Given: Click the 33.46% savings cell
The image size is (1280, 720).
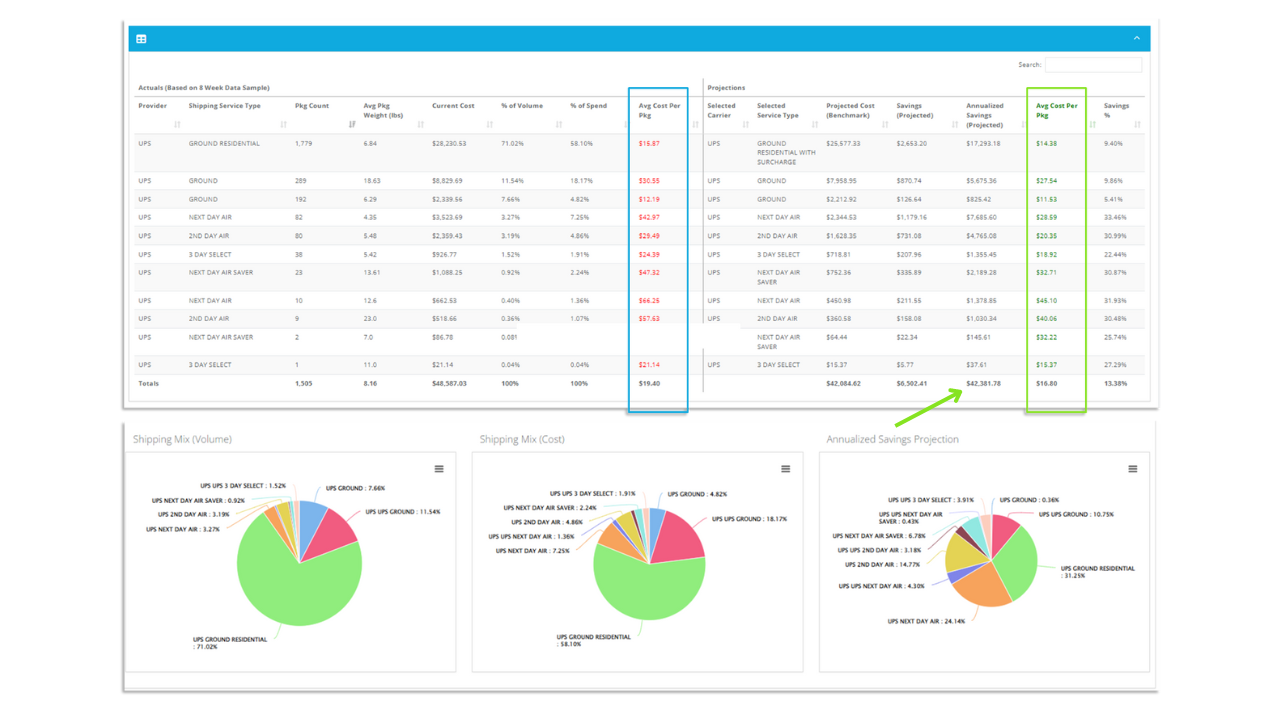Looking at the screenshot, I should [1115, 217].
